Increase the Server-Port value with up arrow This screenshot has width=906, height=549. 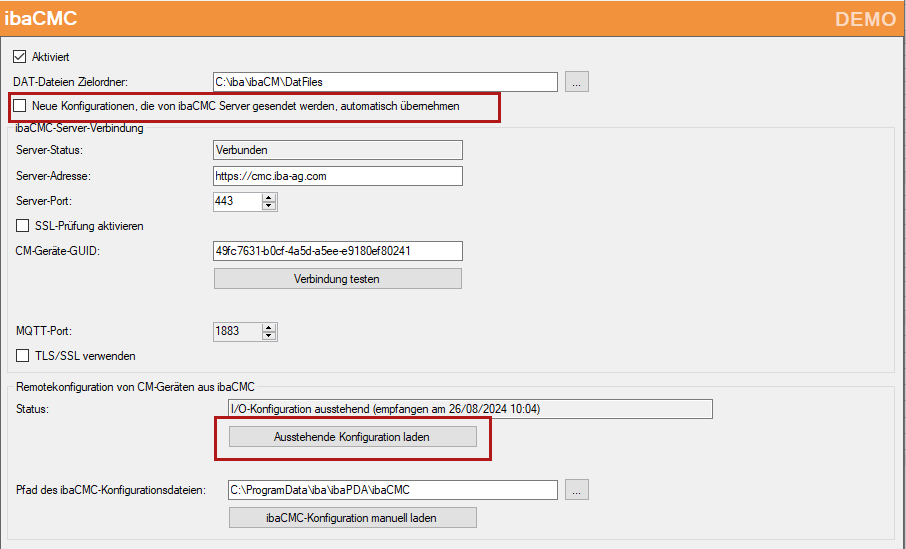tap(269, 197)
